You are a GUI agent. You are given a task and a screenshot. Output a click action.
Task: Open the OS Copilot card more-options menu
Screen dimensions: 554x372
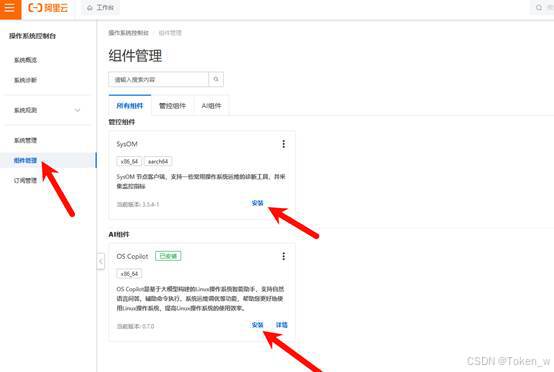click(283, 256)
